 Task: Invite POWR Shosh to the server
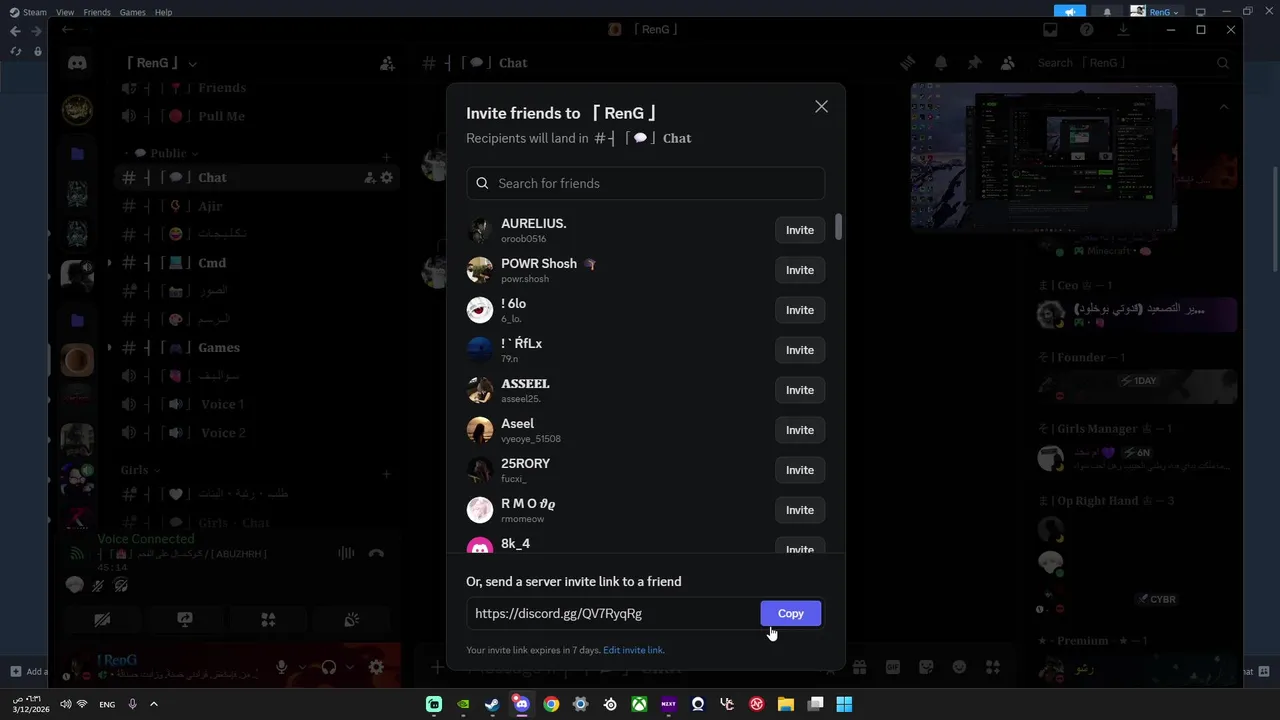800,270
